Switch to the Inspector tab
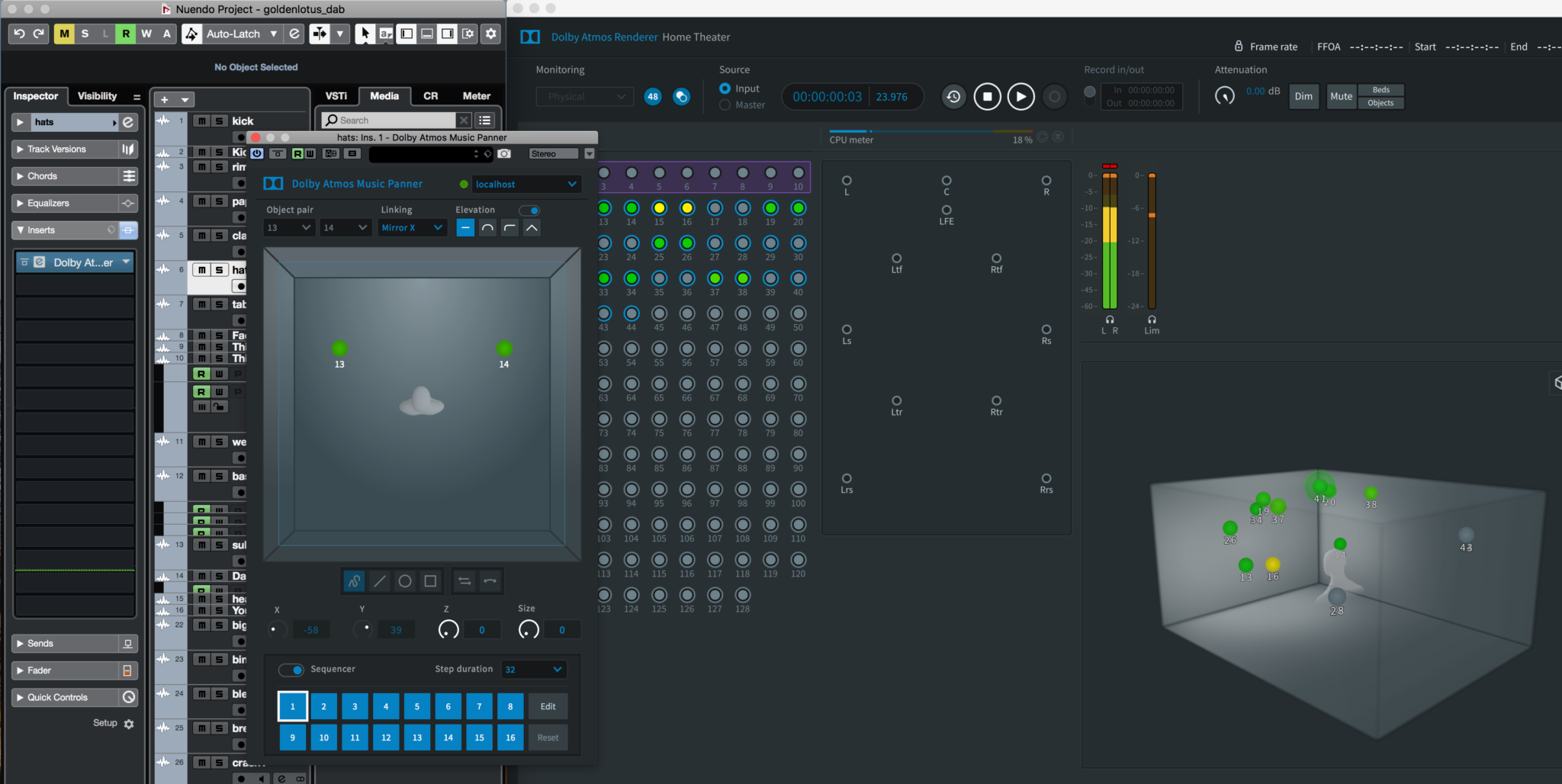This screenshot has height=784, width=1562. tap(35, 96)
